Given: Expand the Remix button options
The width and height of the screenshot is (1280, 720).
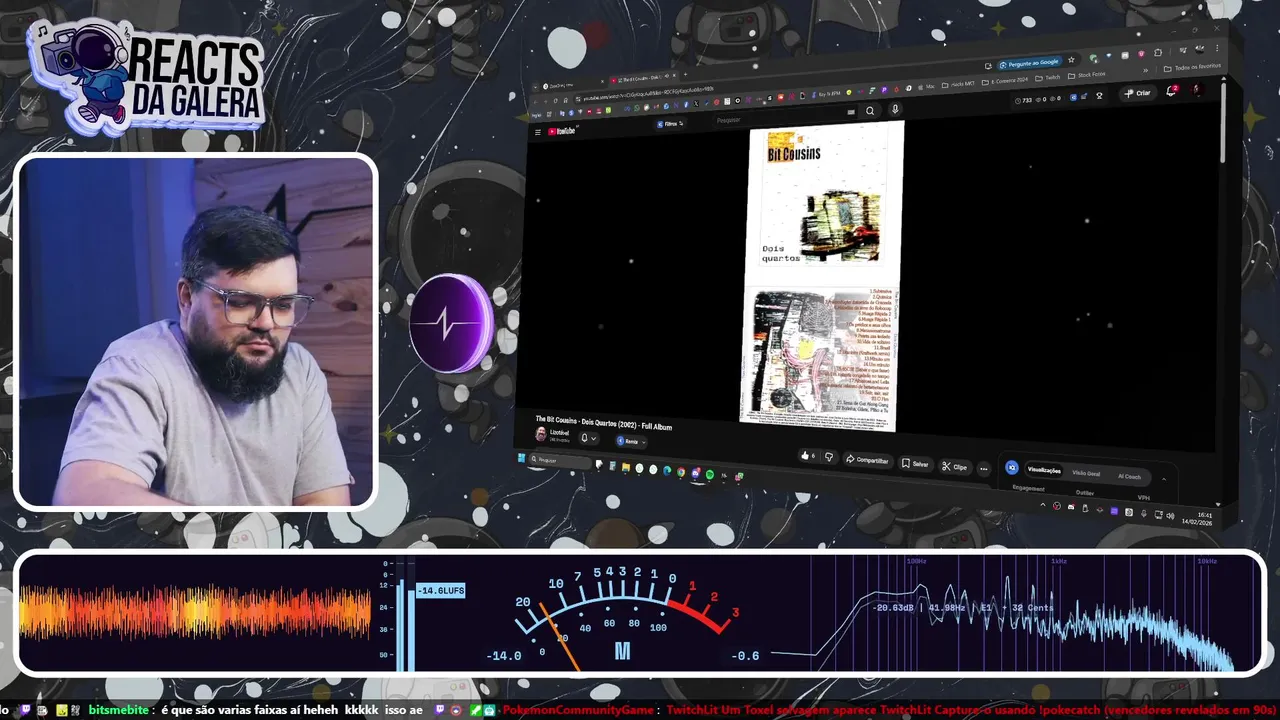Looking at the screenshot, I should pos(631,441).
